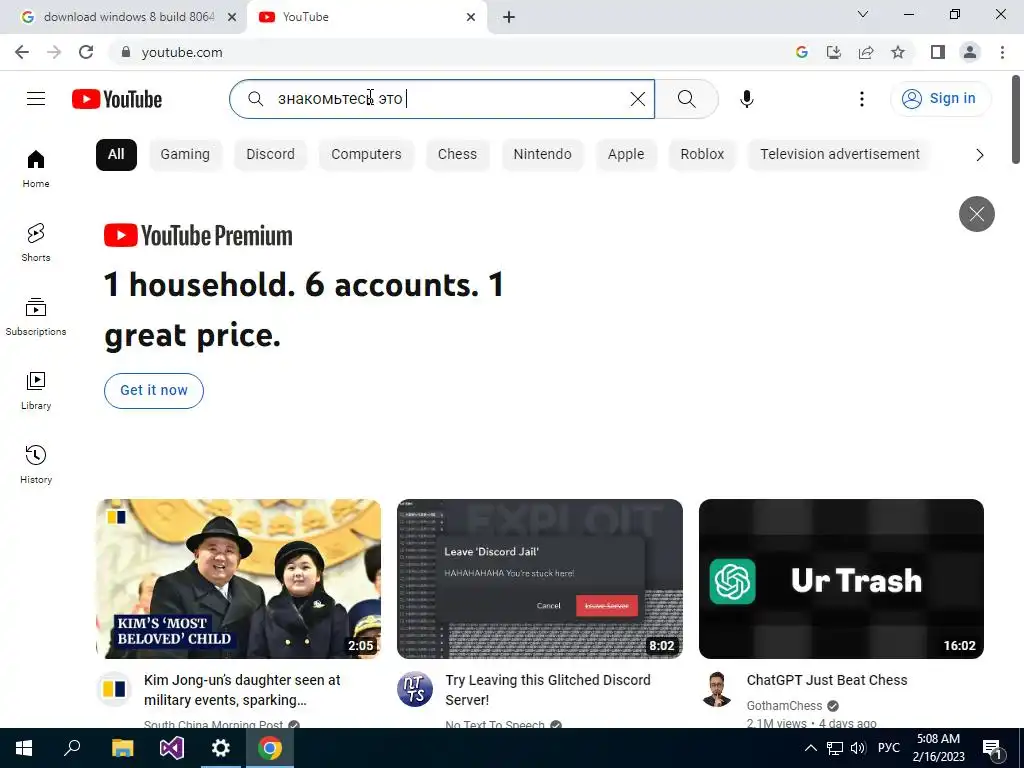
Task: Show more category chips with the arrow
Action: tap(979, 155)
